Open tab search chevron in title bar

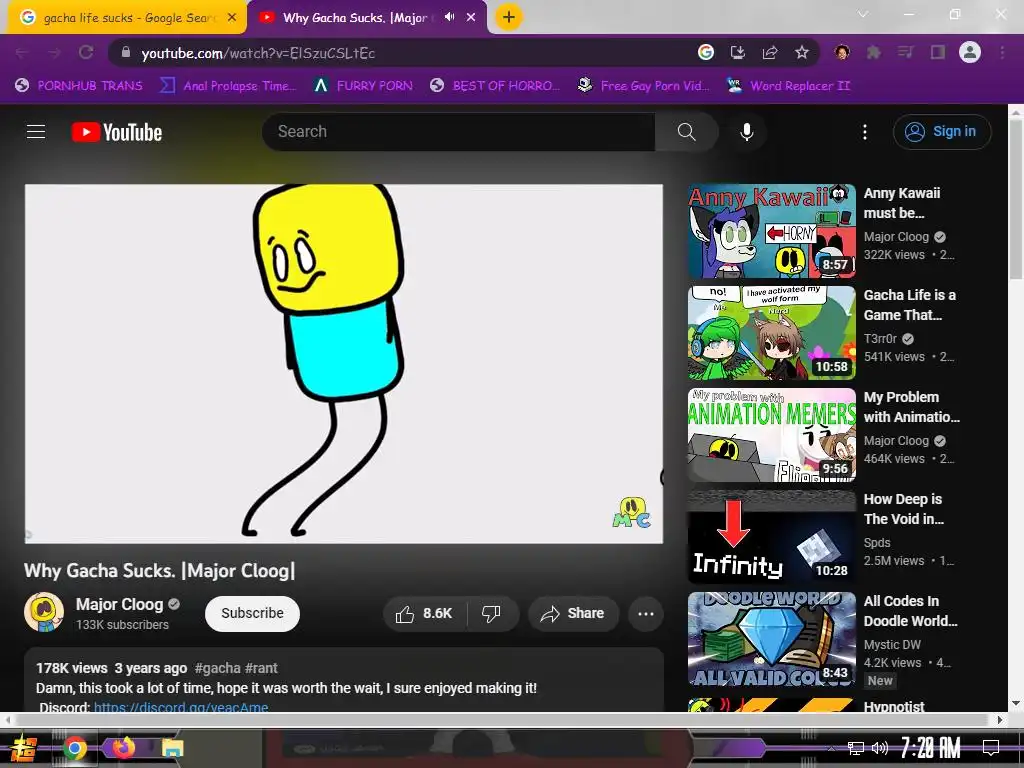point(863,14)
